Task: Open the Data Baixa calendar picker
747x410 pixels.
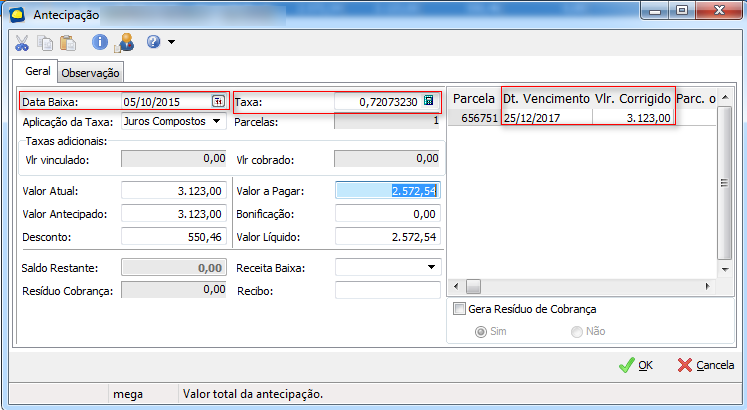Action: [218, 101]
